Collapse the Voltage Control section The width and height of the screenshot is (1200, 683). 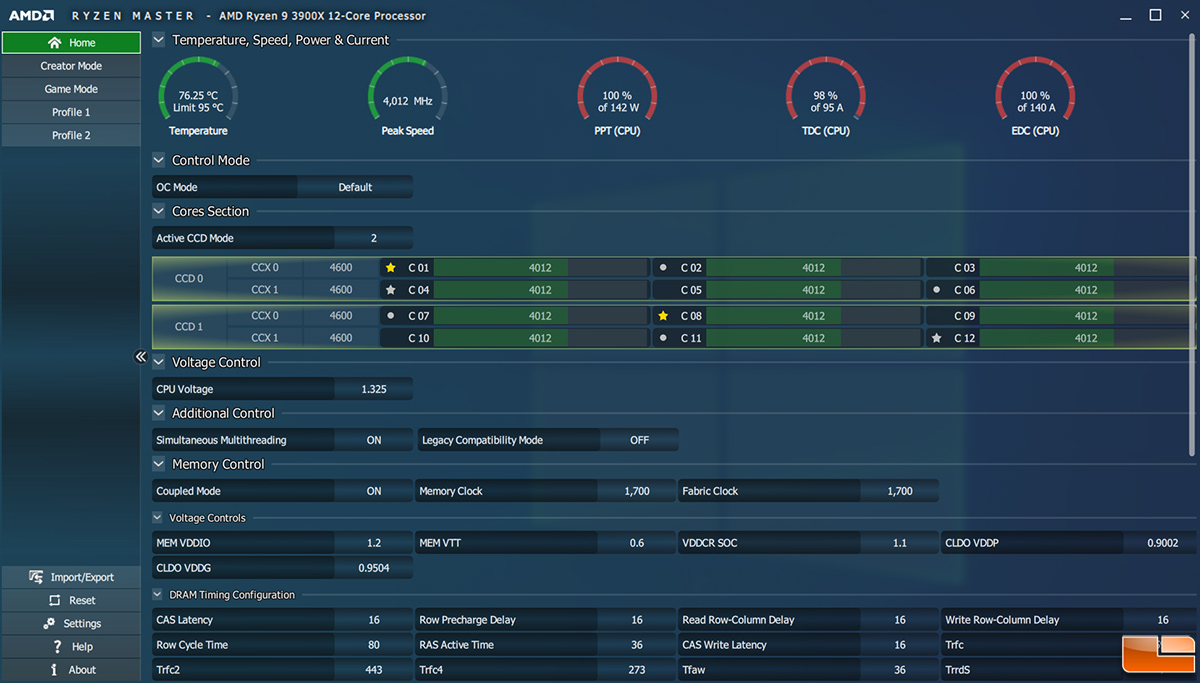tap(158, 362)
